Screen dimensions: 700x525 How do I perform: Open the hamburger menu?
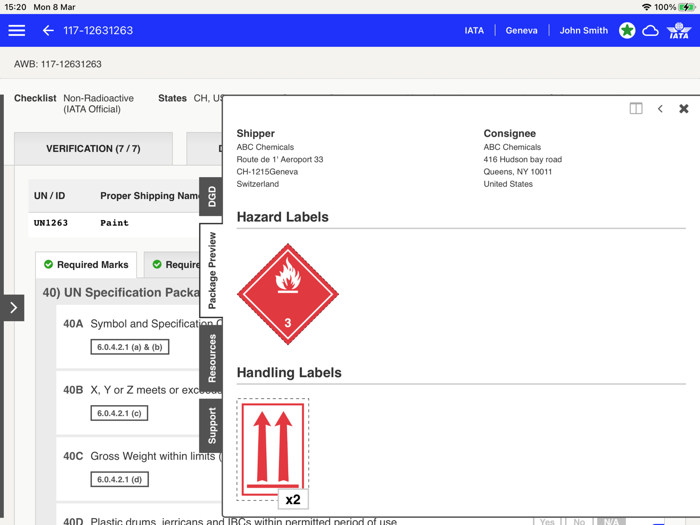pos(17,30)
